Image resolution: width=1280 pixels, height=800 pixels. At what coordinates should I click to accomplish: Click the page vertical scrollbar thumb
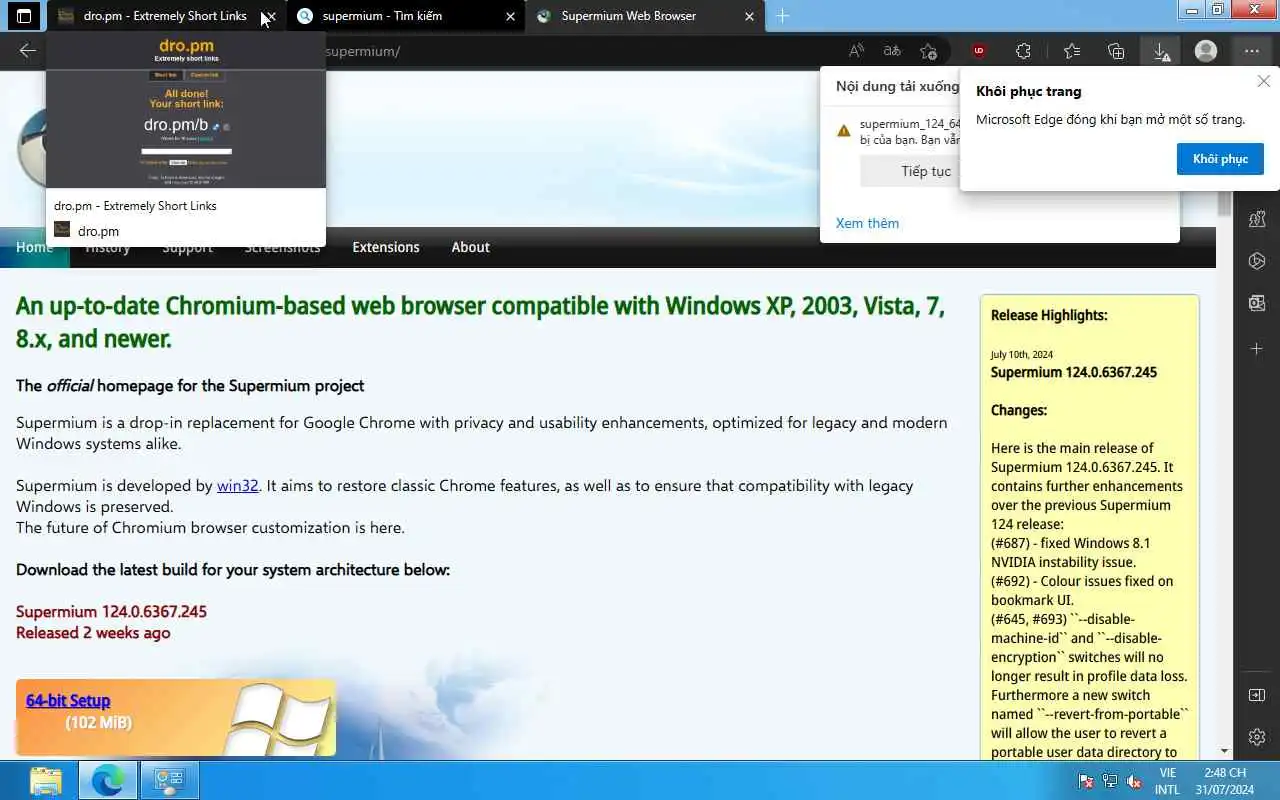point(1224,204)
